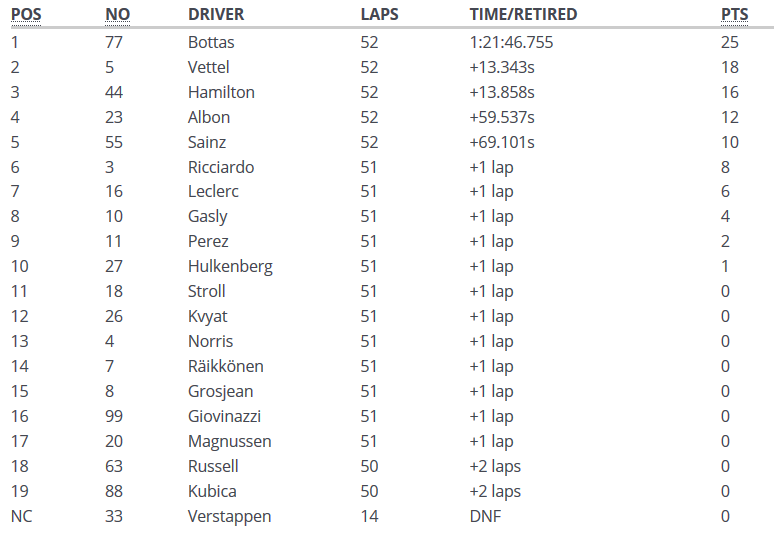Select the Vettel driver cell
774x552 pixels.
209,67
